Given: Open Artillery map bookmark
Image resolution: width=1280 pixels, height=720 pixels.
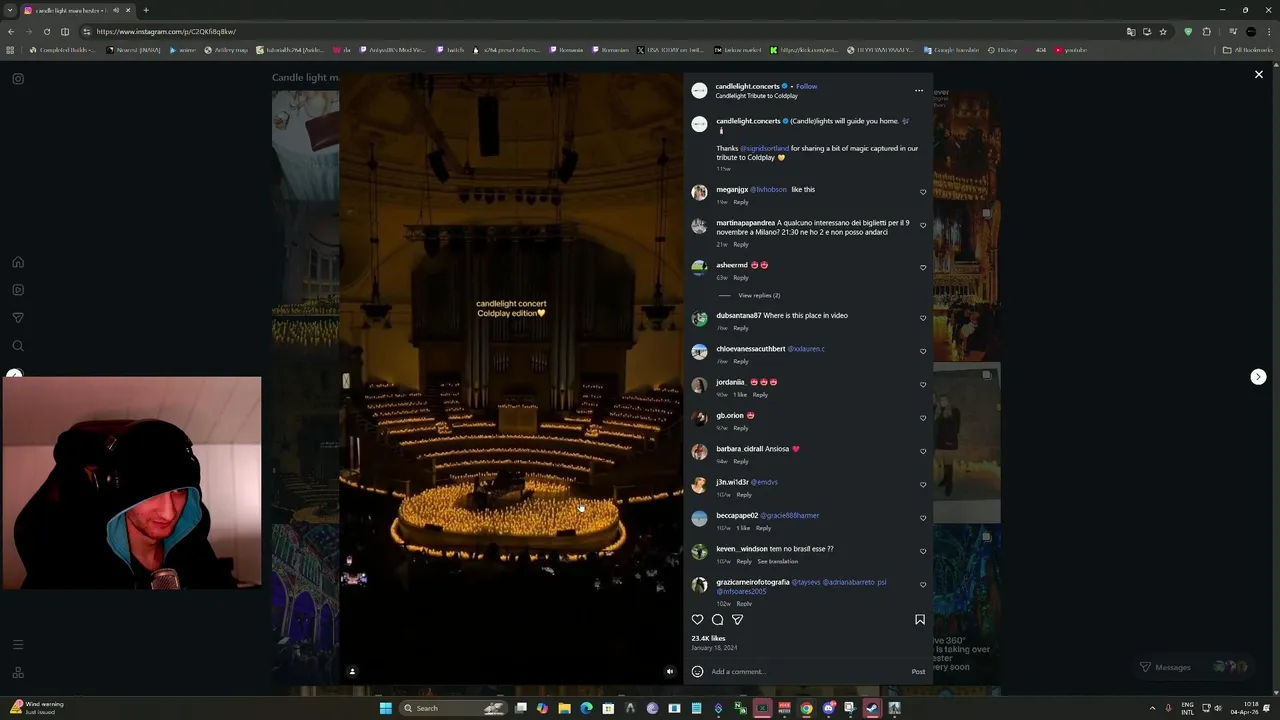Looking at the screenshot, I should 226,50.
